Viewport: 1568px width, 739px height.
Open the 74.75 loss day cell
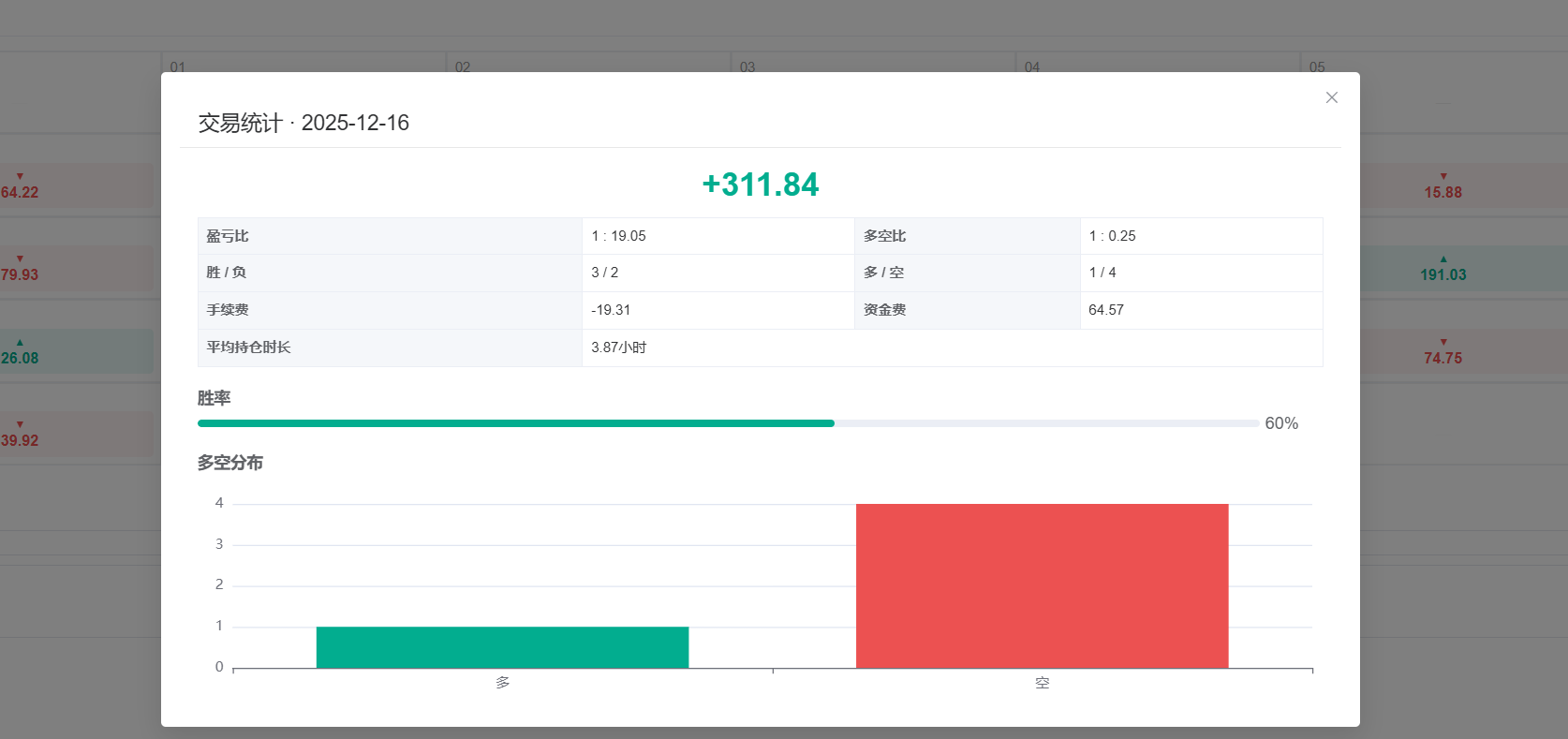click(1442, 352)
